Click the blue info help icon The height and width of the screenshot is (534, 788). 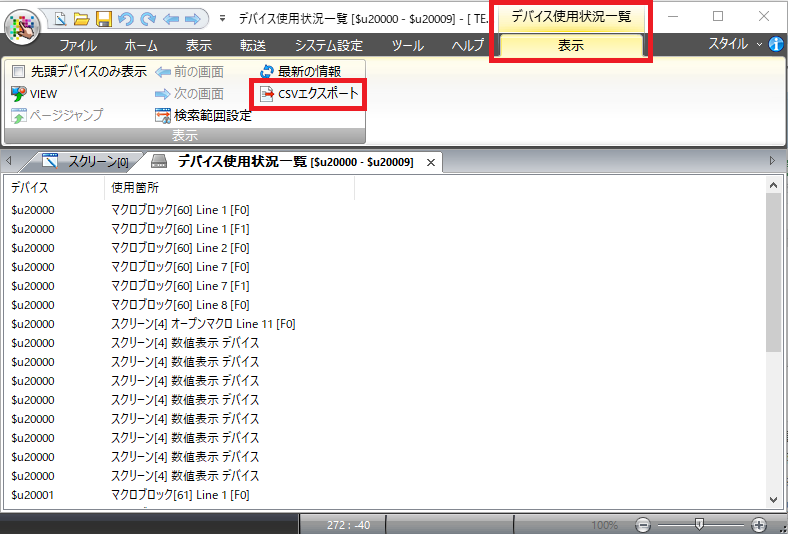[x=776, y=45]
